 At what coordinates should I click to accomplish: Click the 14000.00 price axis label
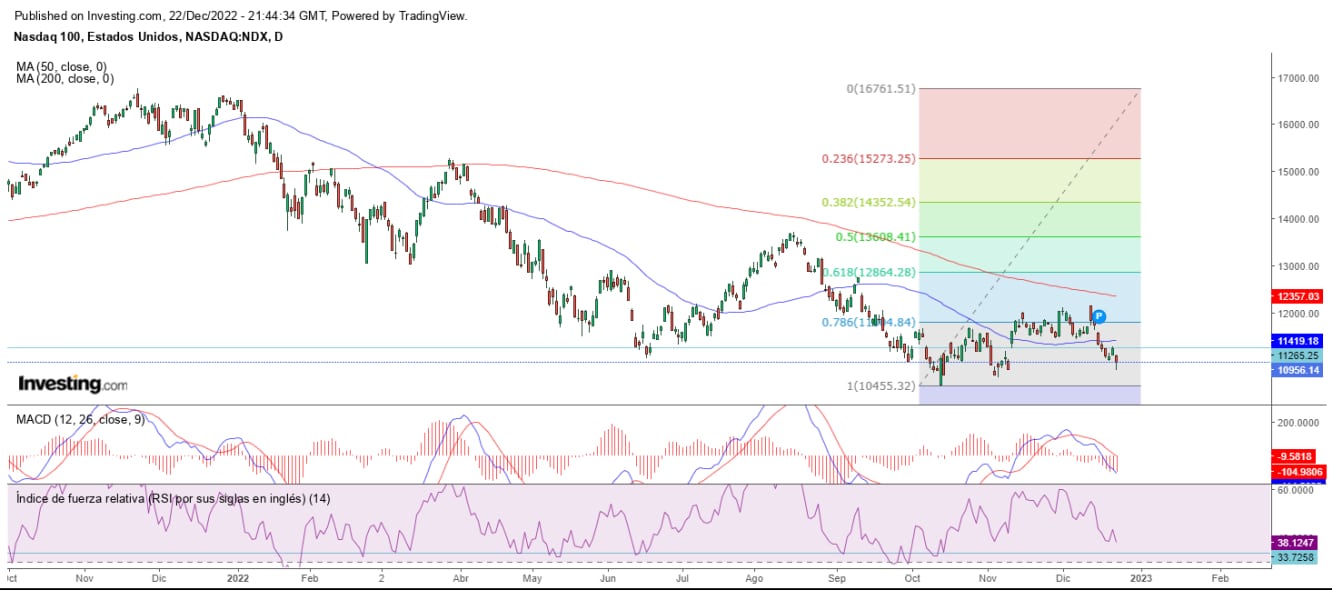1298,219
